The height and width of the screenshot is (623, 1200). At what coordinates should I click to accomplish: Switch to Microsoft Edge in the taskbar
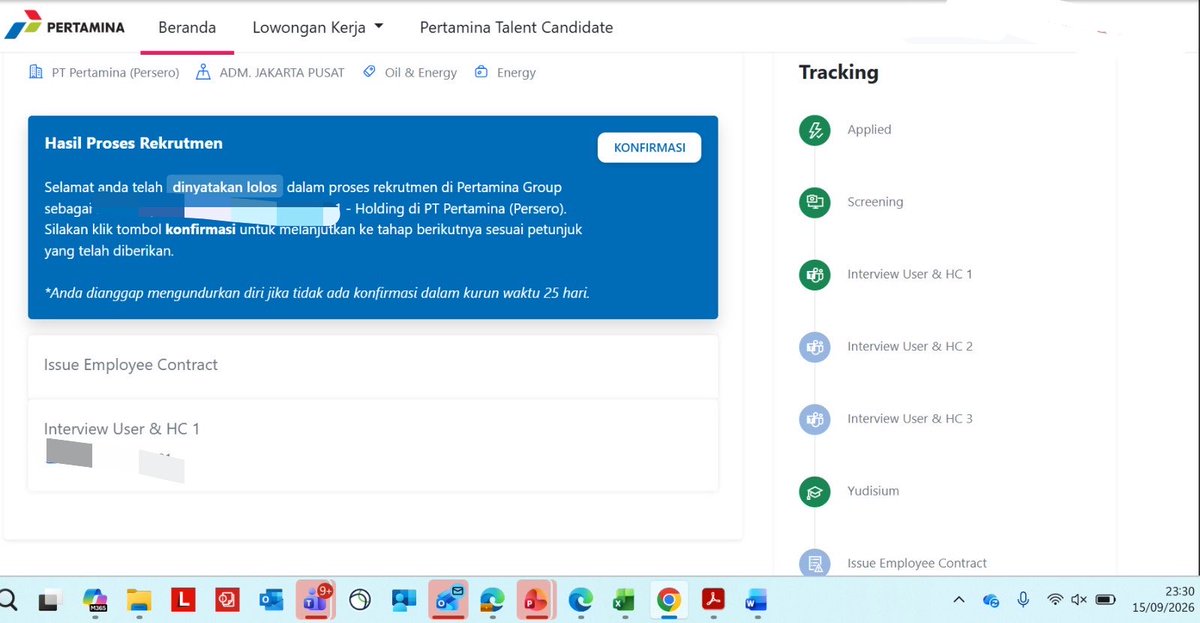click(x=580, y=600)
